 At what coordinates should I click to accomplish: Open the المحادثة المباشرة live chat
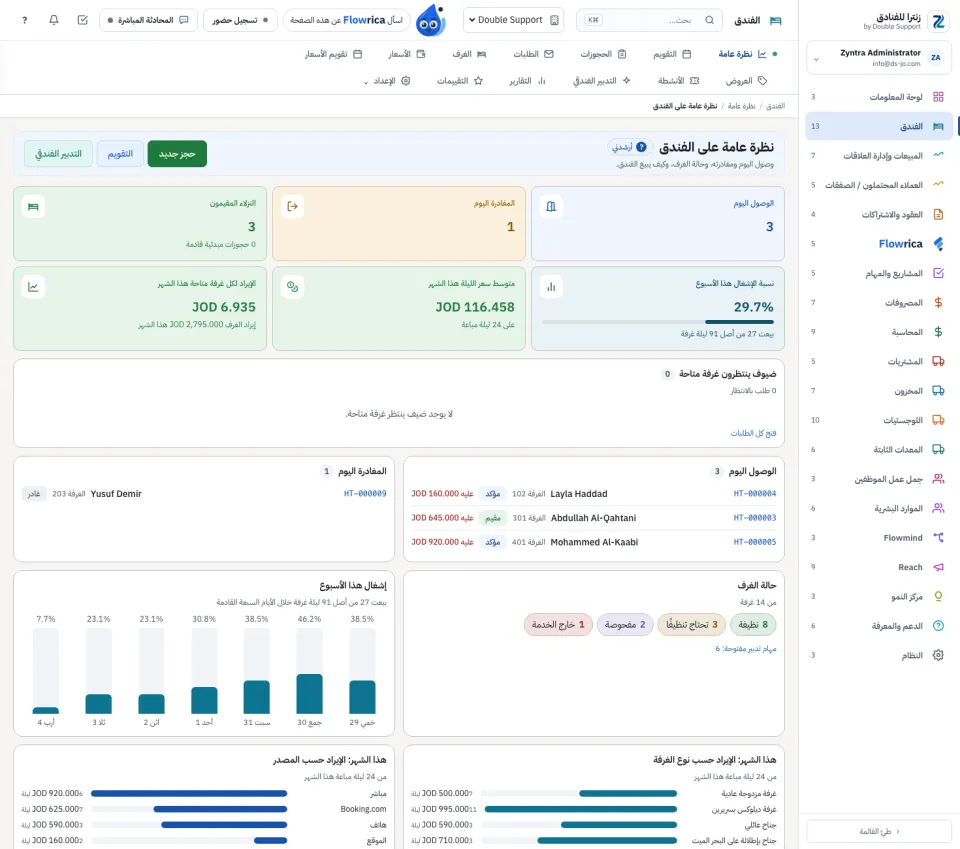pyautogui.click(x=148, y=20)
